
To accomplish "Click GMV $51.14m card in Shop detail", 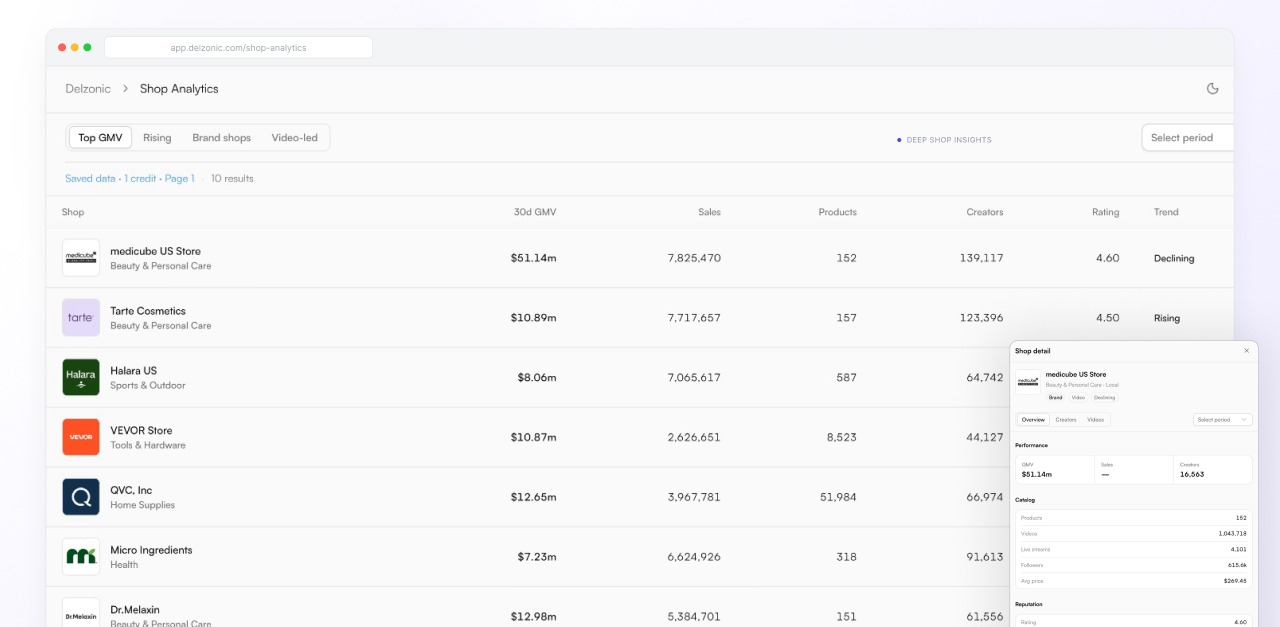I will 1055,470.
